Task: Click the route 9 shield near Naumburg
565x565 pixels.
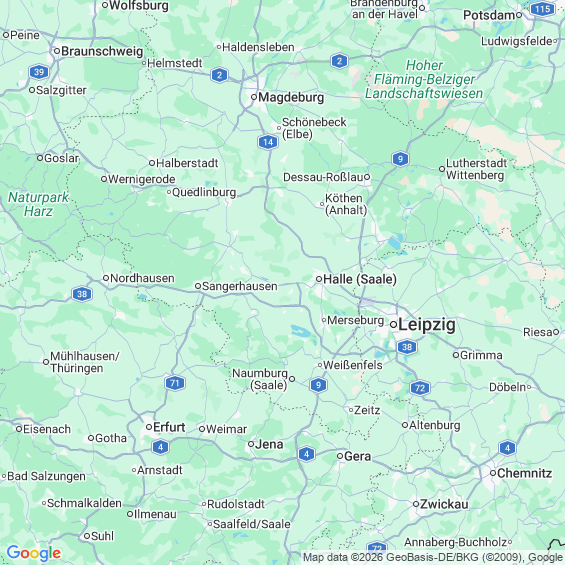Action: point(318,385)
